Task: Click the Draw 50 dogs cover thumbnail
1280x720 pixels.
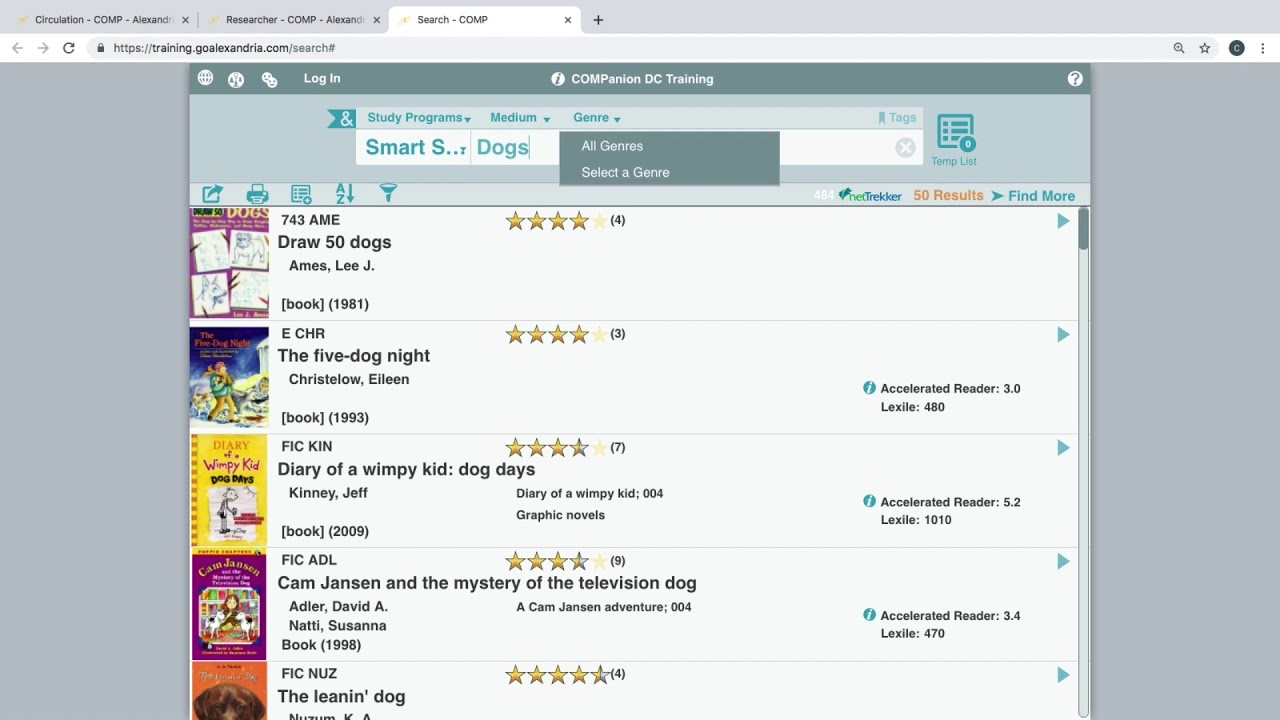Action: point(229,263)
